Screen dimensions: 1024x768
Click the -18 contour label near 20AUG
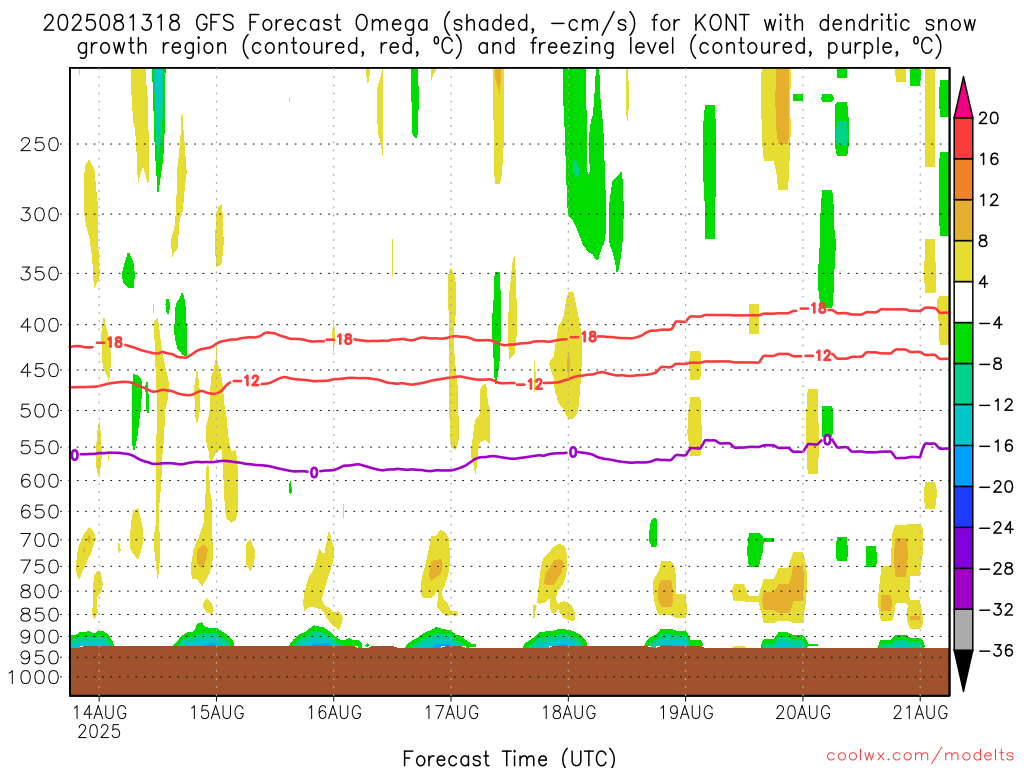click(813, 308)
